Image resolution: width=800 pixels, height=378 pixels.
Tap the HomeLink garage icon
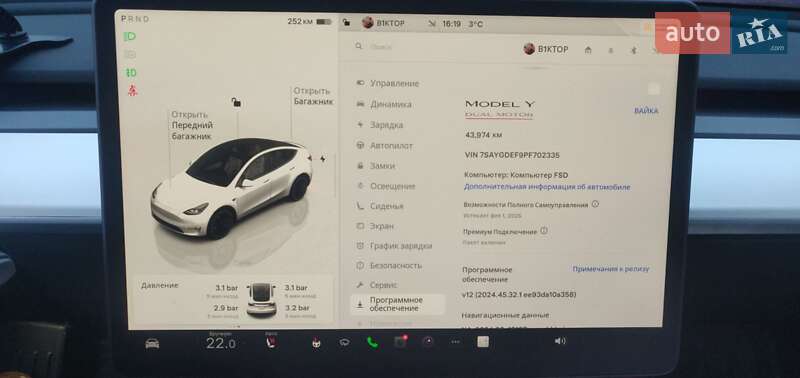click(588, 50)
